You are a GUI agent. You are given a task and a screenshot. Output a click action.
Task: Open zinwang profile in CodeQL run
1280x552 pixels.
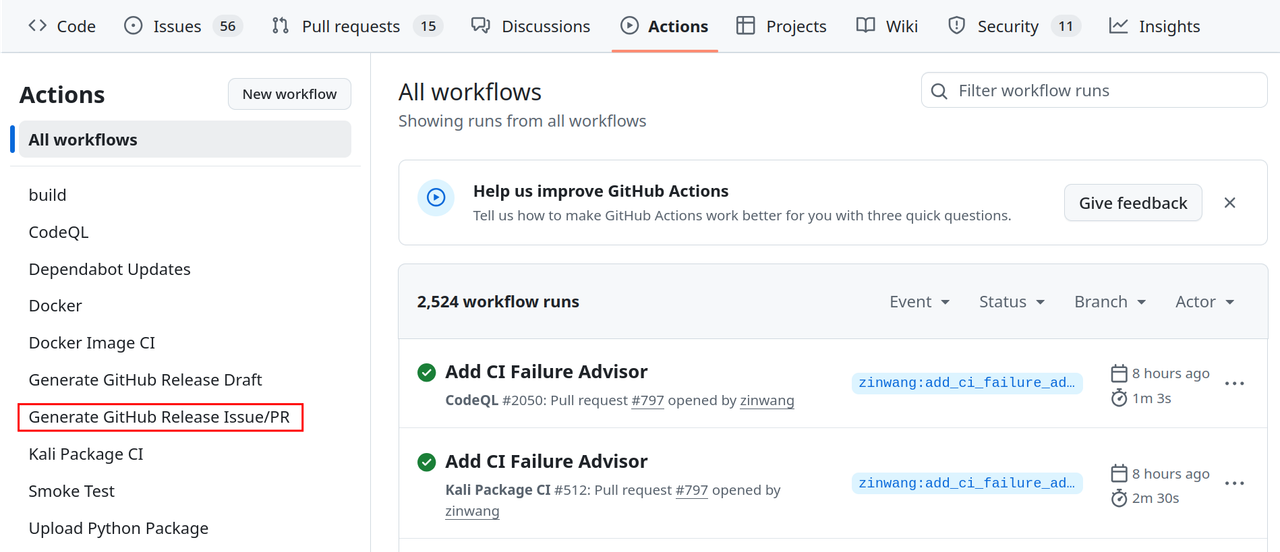coord(767,400)
